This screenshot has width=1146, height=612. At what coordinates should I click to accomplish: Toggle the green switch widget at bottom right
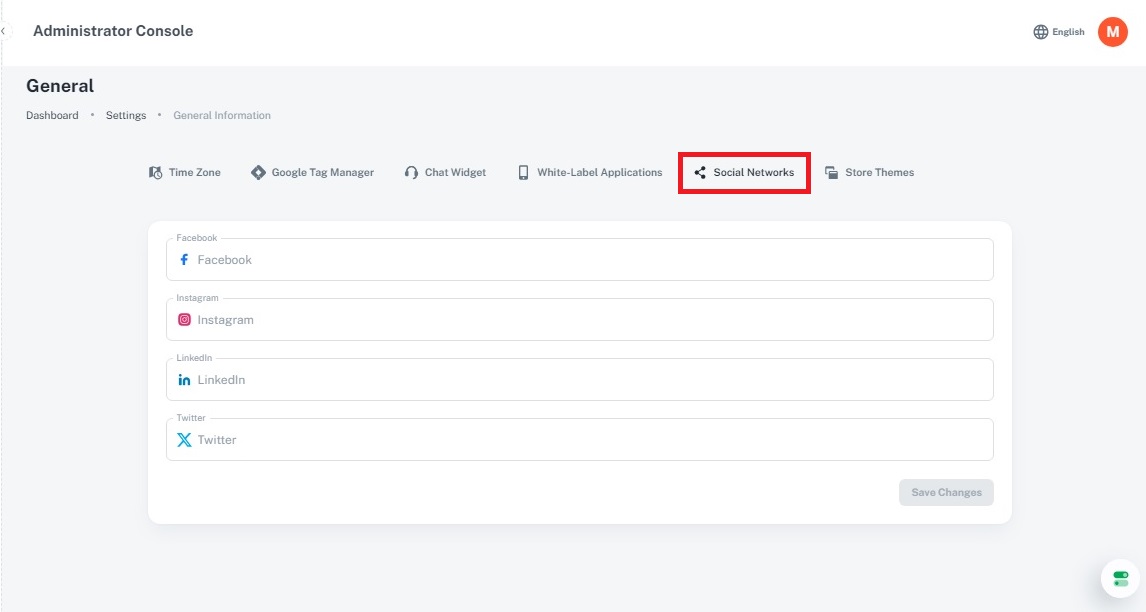tap(1120, 578)
